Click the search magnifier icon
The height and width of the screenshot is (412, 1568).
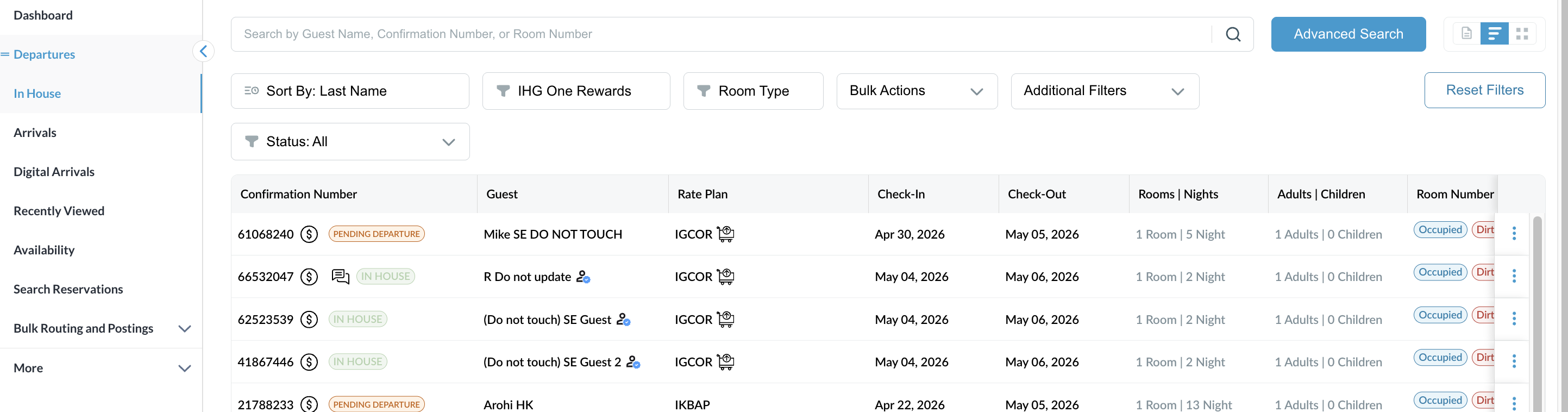pos(1233,34)
